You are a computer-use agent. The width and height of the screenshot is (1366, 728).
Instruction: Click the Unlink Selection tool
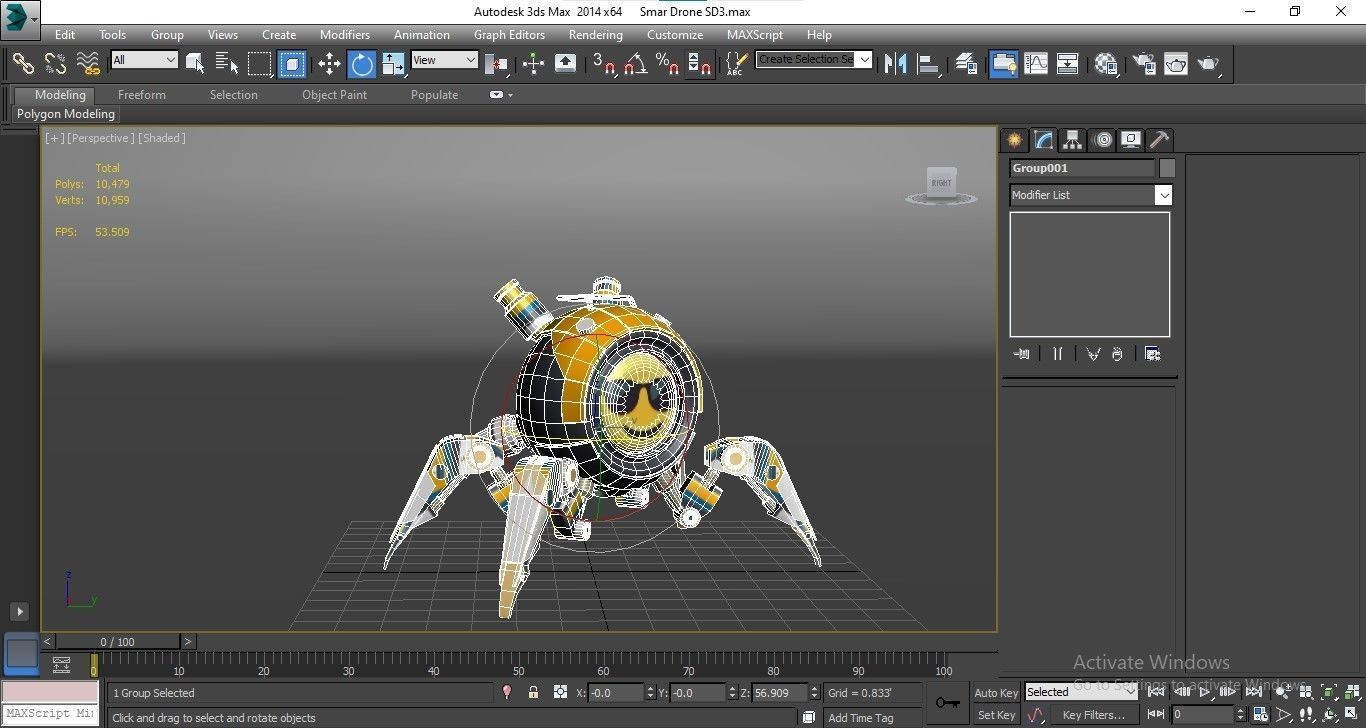[x=56, y=63]
